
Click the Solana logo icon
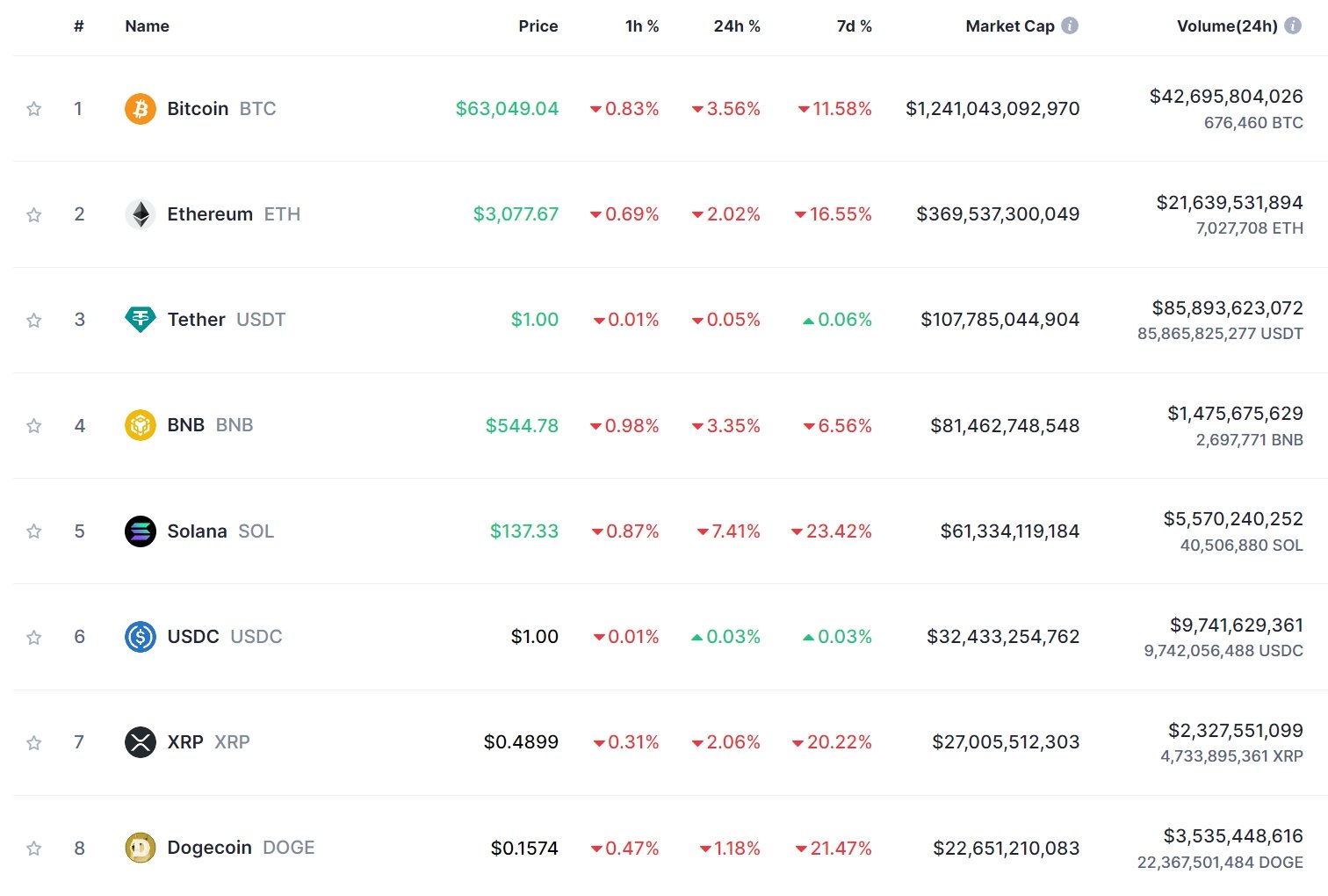[140, 531]
